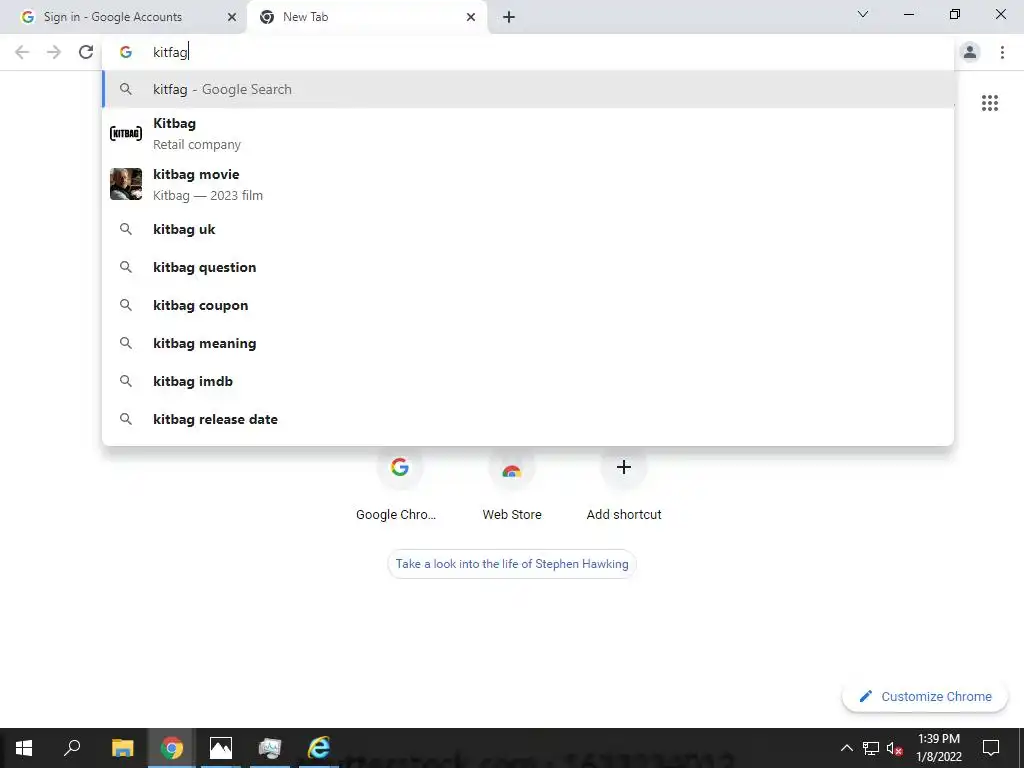Open the Google apps grid
Screen dimensions: 1024x768
coord(989,103)
